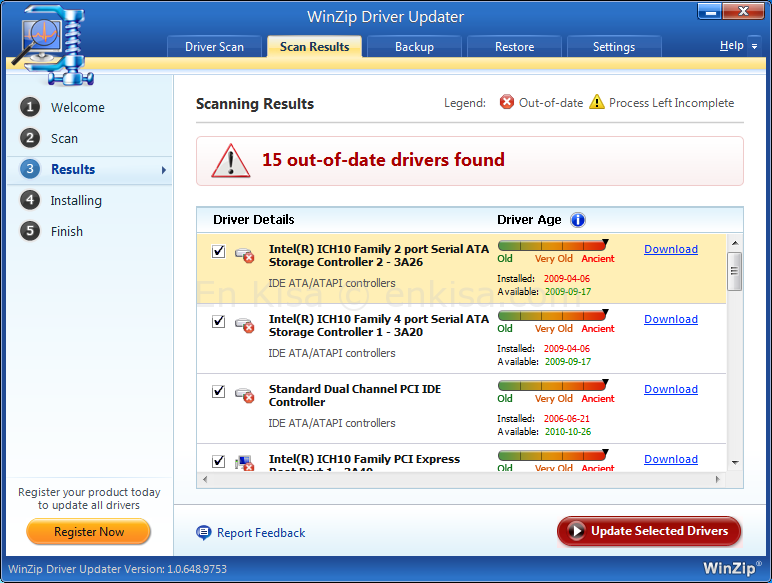The width and height of the screenshot is (772, 583).
Task: Close the WinZip Driver Updater window
Action: pyautogui.click(x=743, y=11)
